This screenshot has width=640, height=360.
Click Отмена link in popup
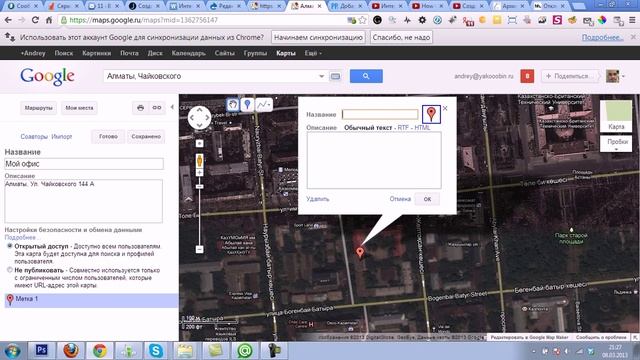(400, 199)
